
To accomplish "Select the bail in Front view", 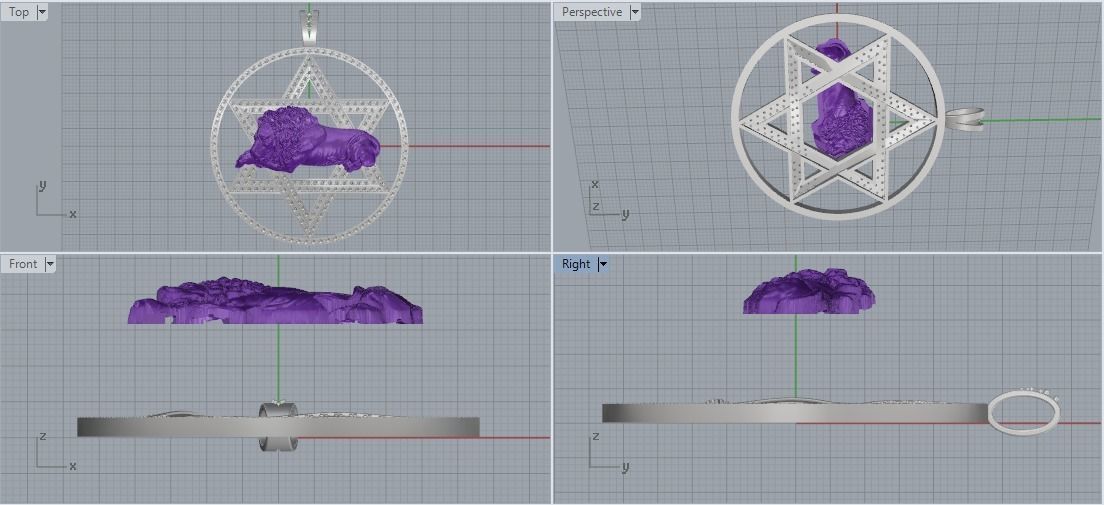I will tap(278, 426).
